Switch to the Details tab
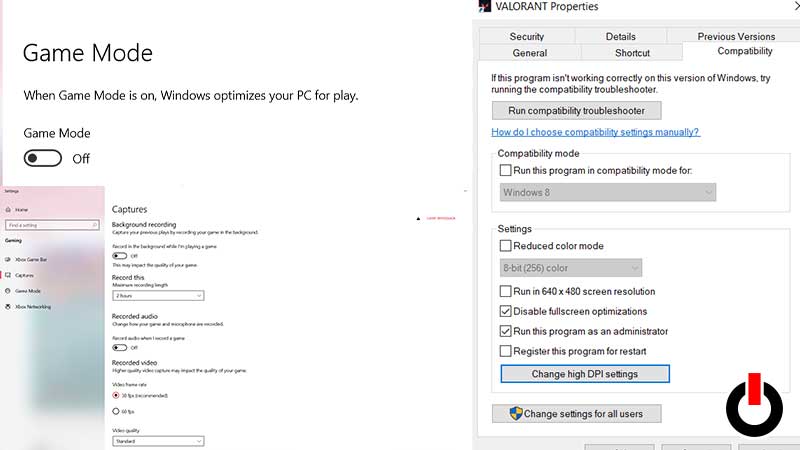 (x=620, y=36)
